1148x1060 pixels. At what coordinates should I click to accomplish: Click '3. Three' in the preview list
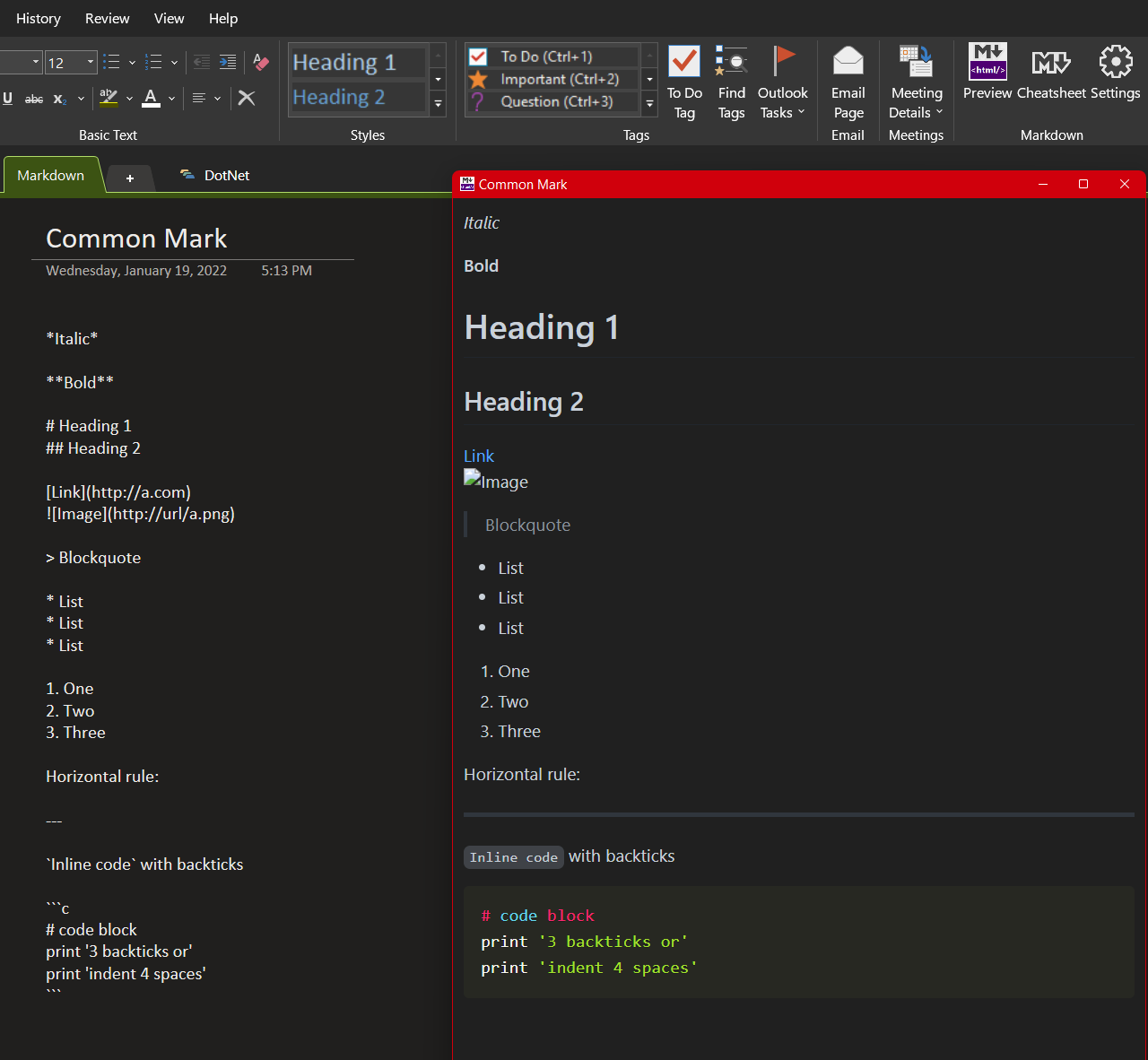click(510, 731)
